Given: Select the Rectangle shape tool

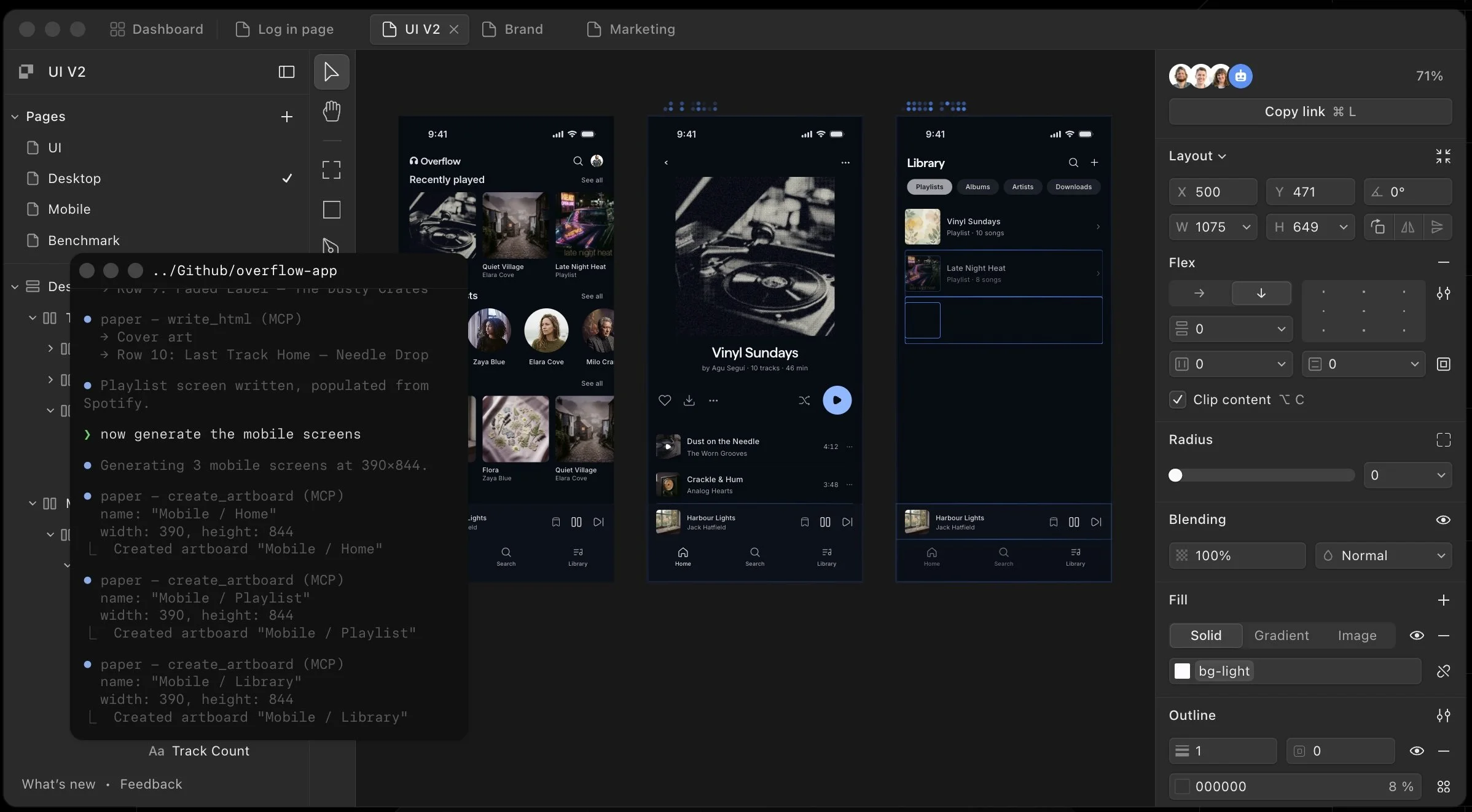Looking at the screenshot, I should [x=331, y=209].
